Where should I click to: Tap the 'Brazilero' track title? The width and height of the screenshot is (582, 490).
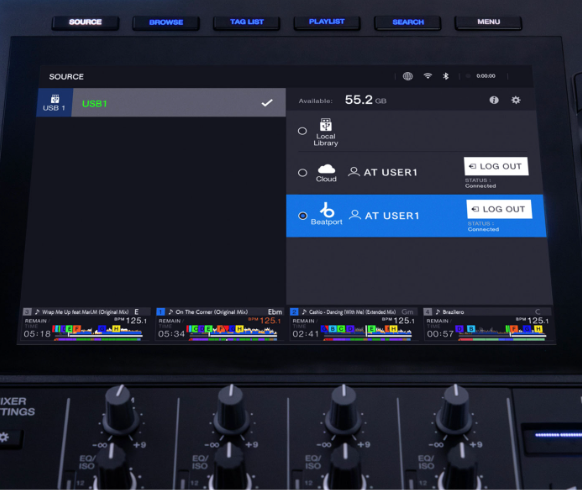[x=453, y=312]
